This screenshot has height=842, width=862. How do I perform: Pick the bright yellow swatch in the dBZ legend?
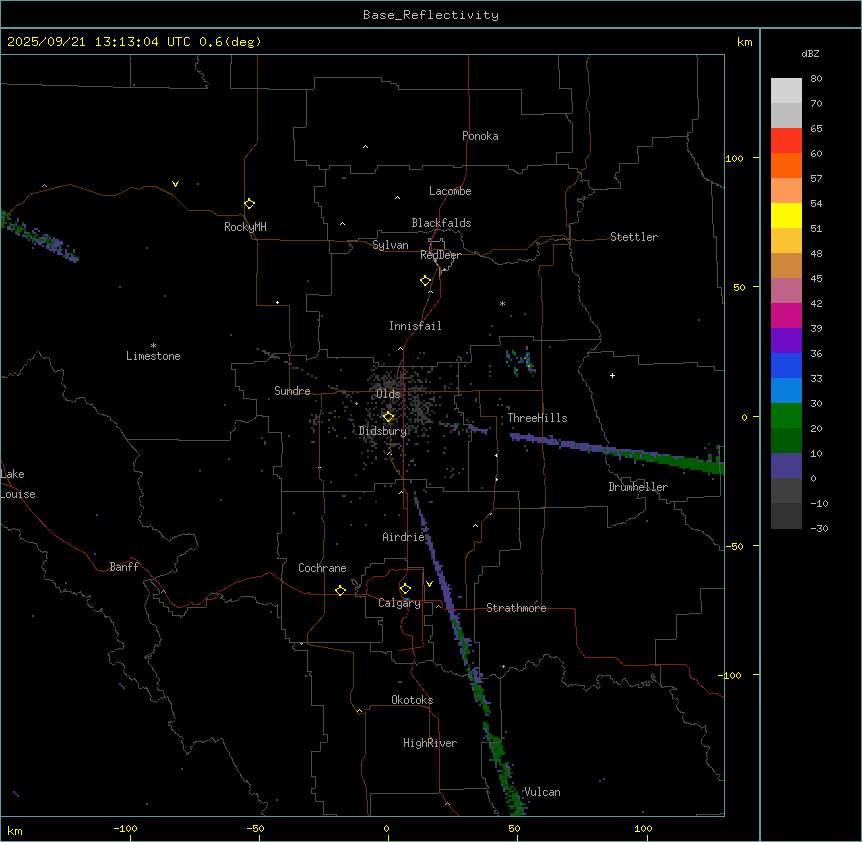tap(786, 216)
